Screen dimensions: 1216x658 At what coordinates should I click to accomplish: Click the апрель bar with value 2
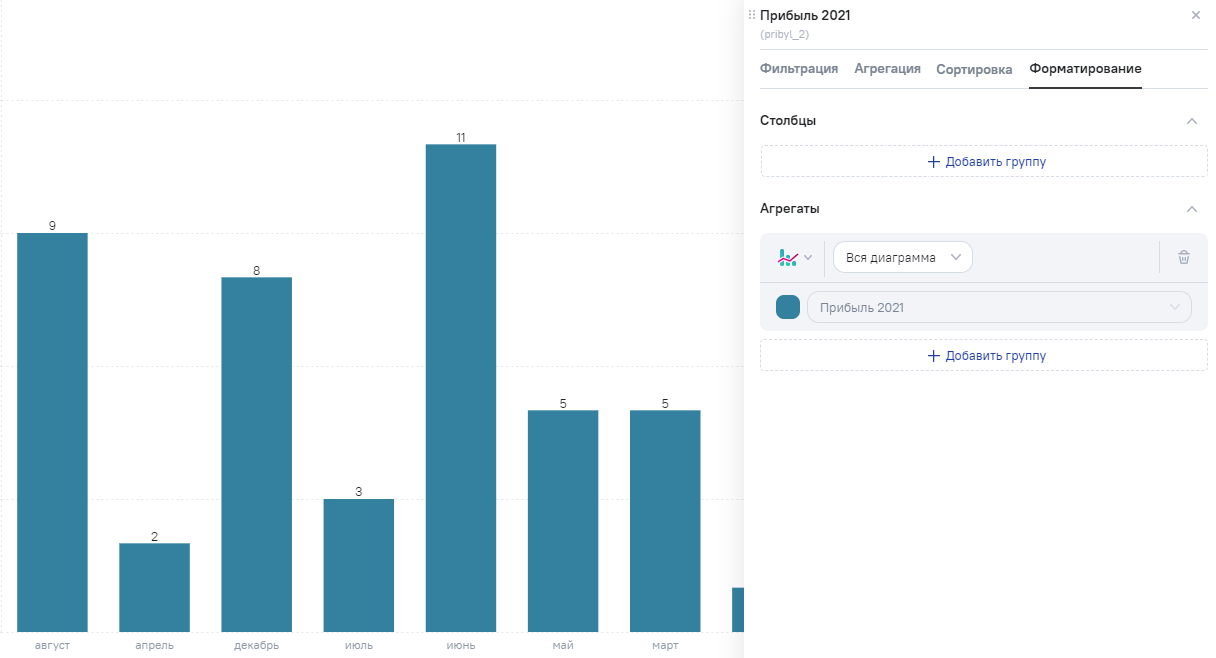pyautogui.click(x=154, y=587)
